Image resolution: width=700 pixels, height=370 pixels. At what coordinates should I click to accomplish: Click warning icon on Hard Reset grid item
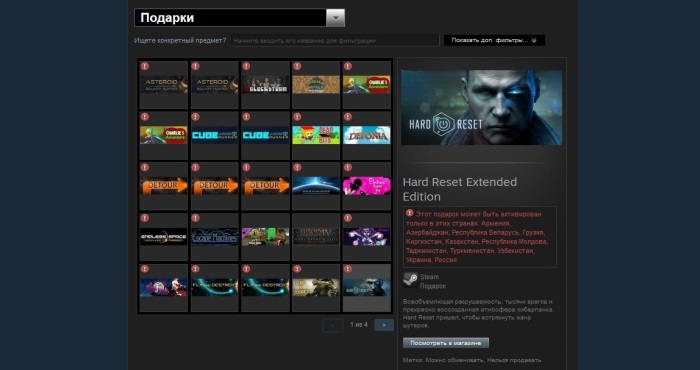click(348, 269)
